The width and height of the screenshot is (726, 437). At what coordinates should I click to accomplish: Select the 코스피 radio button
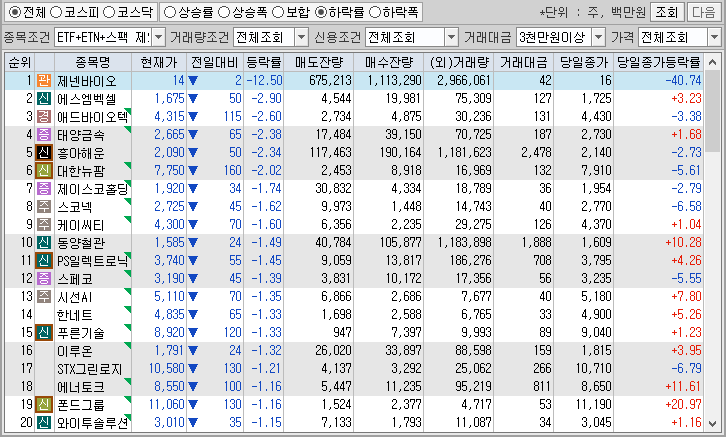point(56,12)
